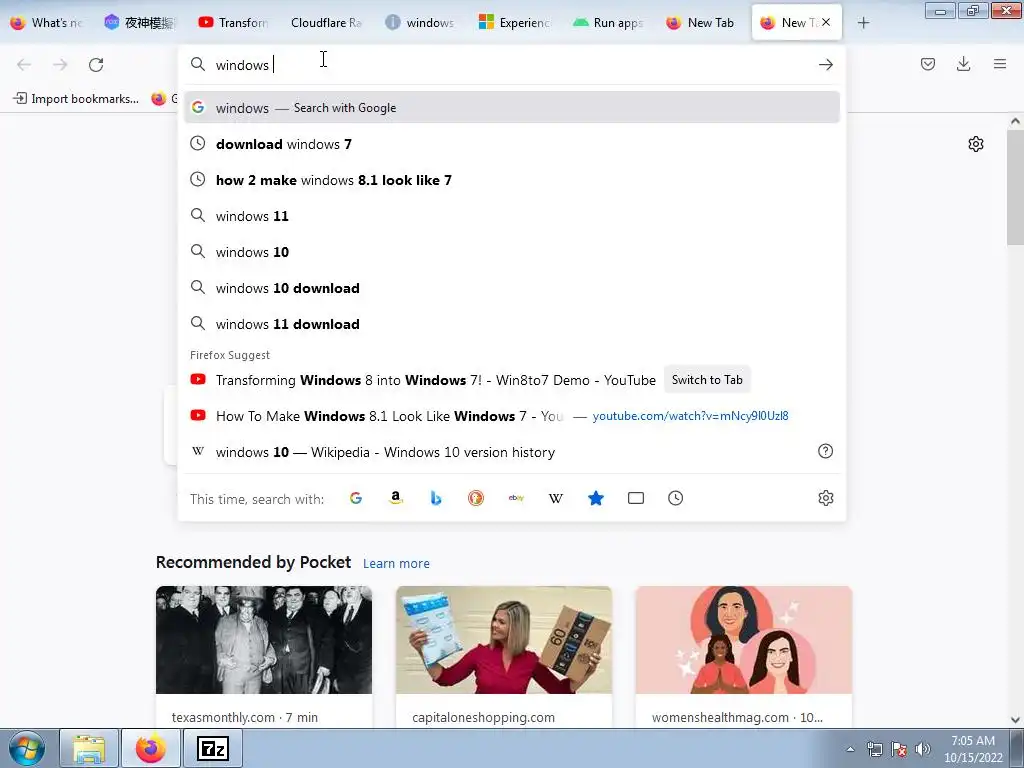Viewport: 1024px width, 768px height.
Task: Open the Windows Start button
Action: coord(27,748)
